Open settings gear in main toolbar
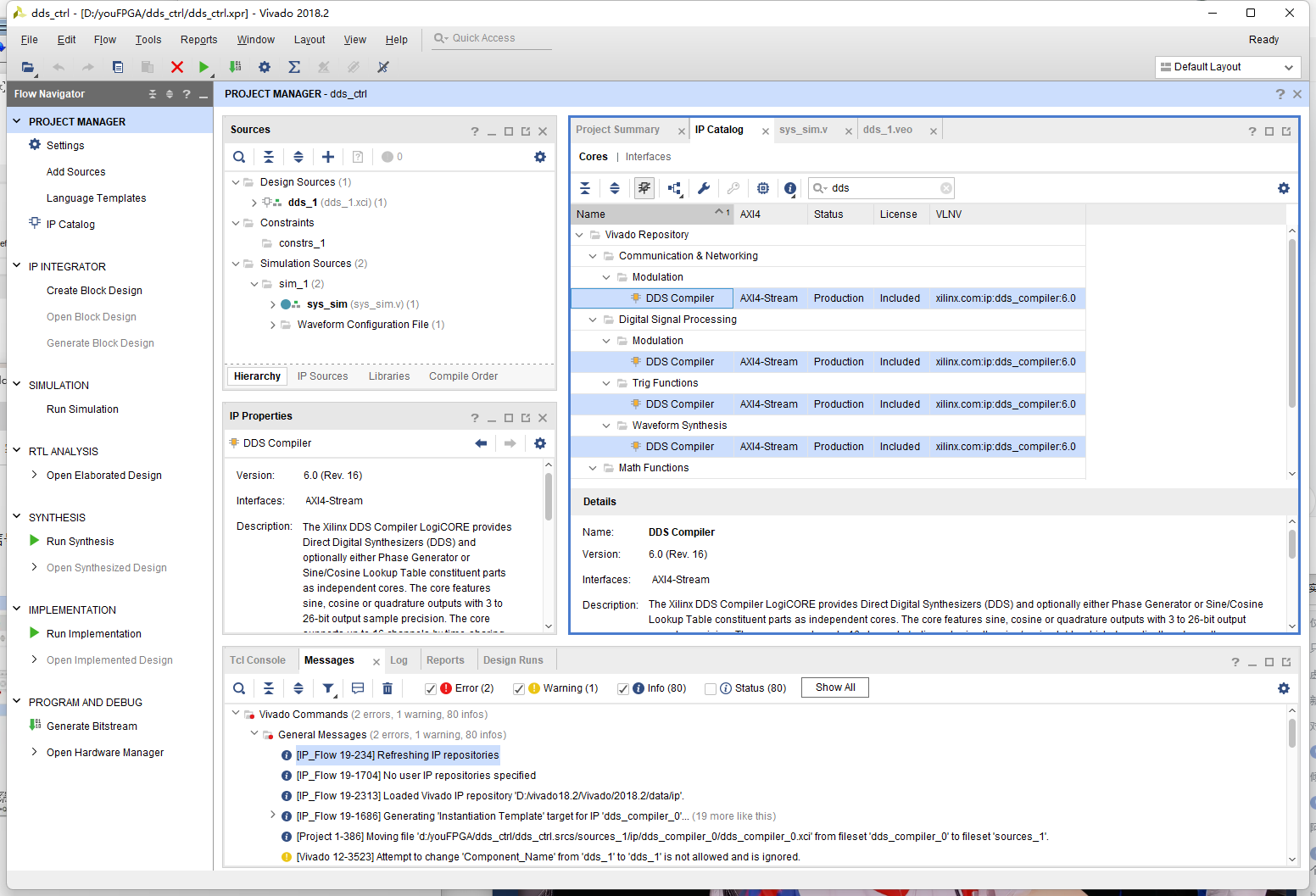This screenshot has width=1316, height=896. point(265,67)
